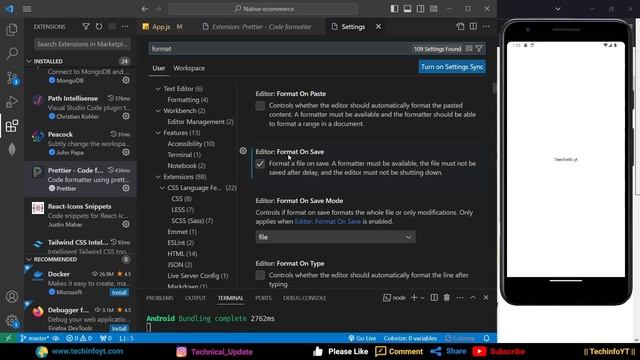Toggle primary sidebar layout icon

[394, 9]
